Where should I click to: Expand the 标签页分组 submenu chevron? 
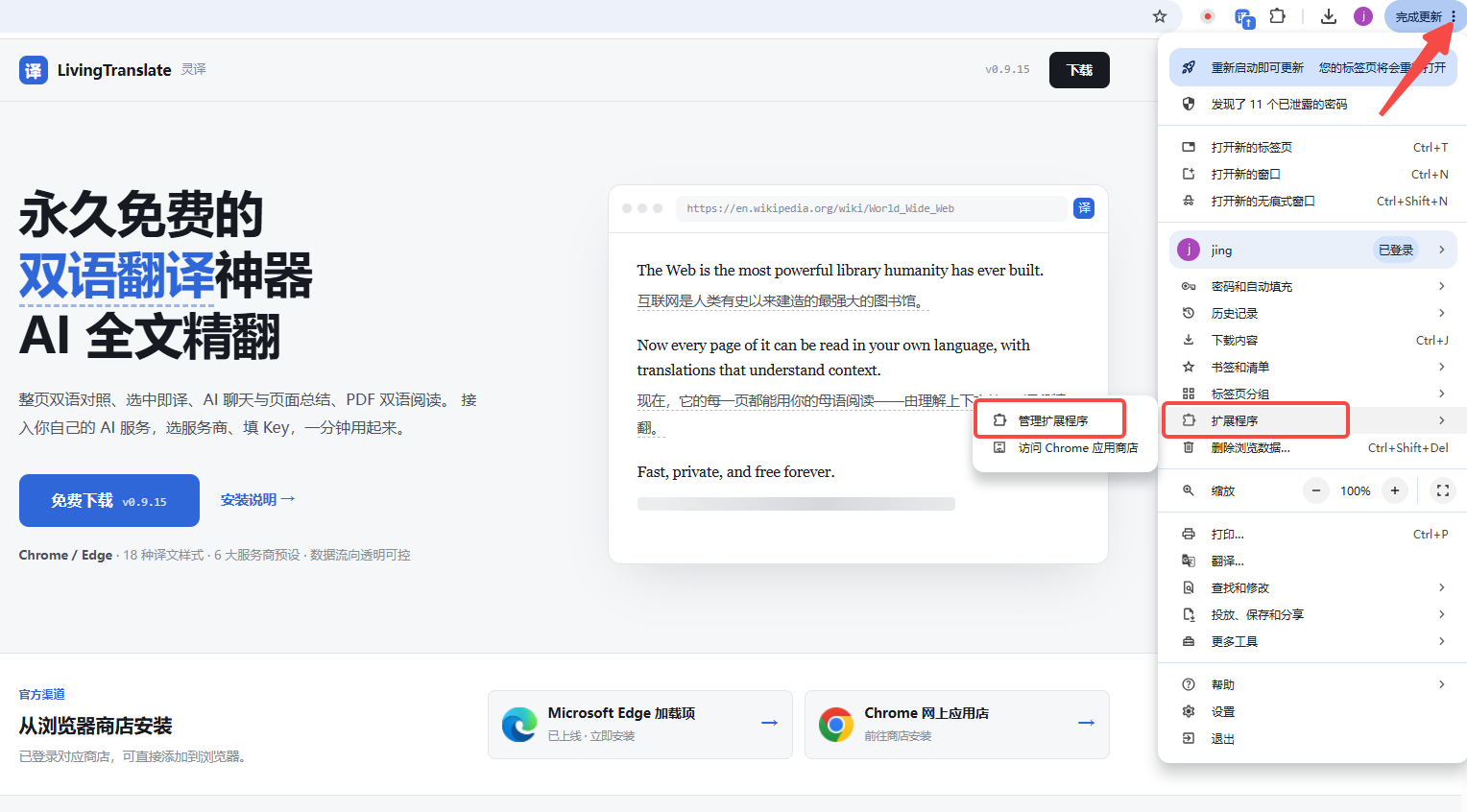tap(1441, 394)
